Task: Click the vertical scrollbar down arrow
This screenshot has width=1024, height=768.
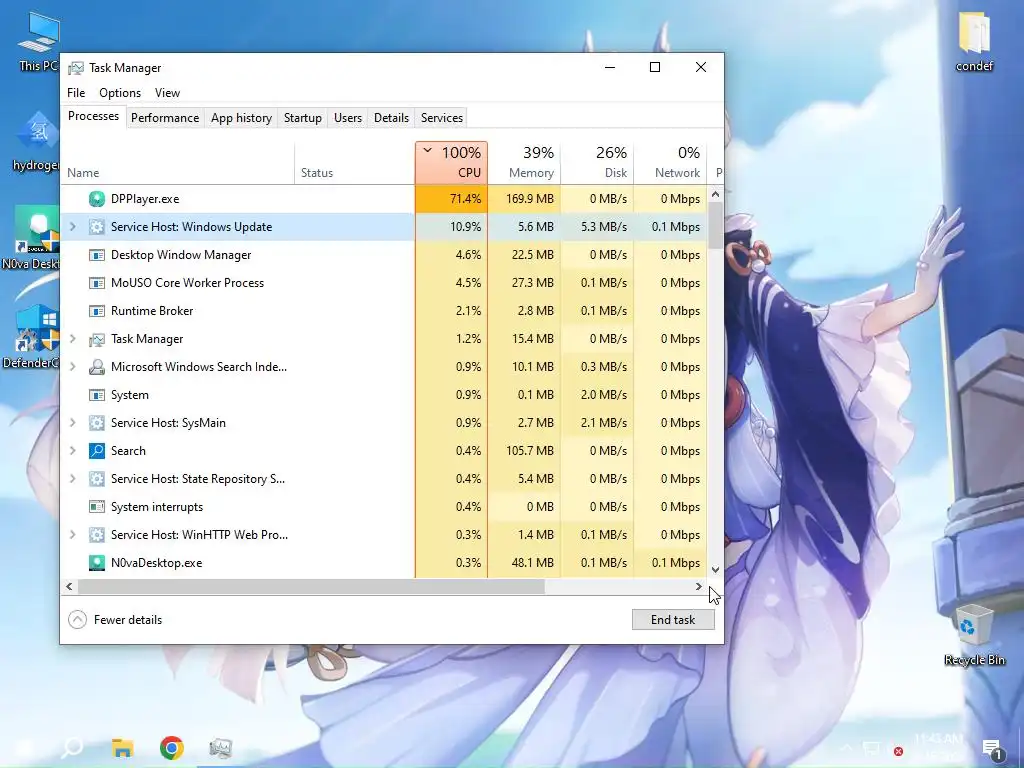Action: click(715, 570)
